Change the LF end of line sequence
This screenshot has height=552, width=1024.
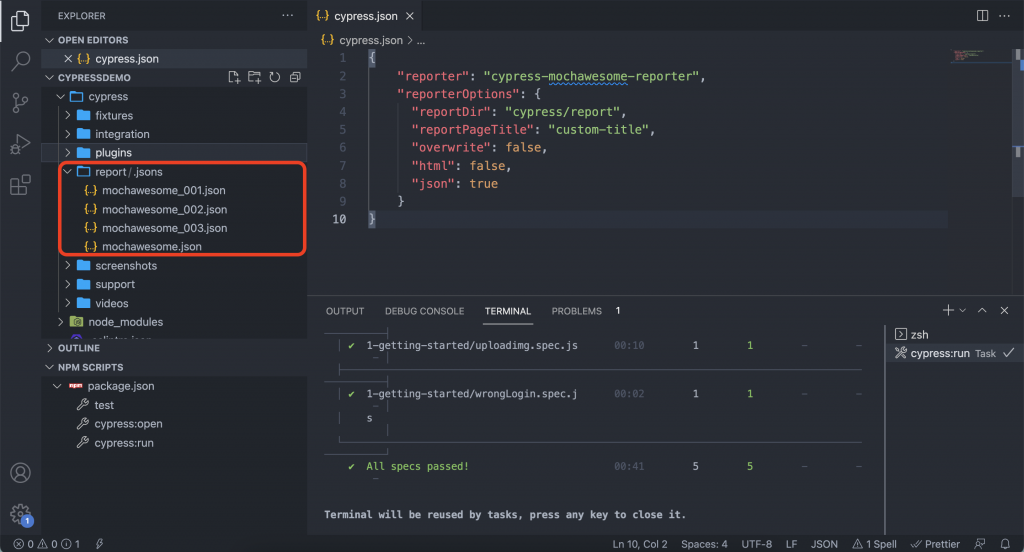pyautogui.click(x=791, y=544)
